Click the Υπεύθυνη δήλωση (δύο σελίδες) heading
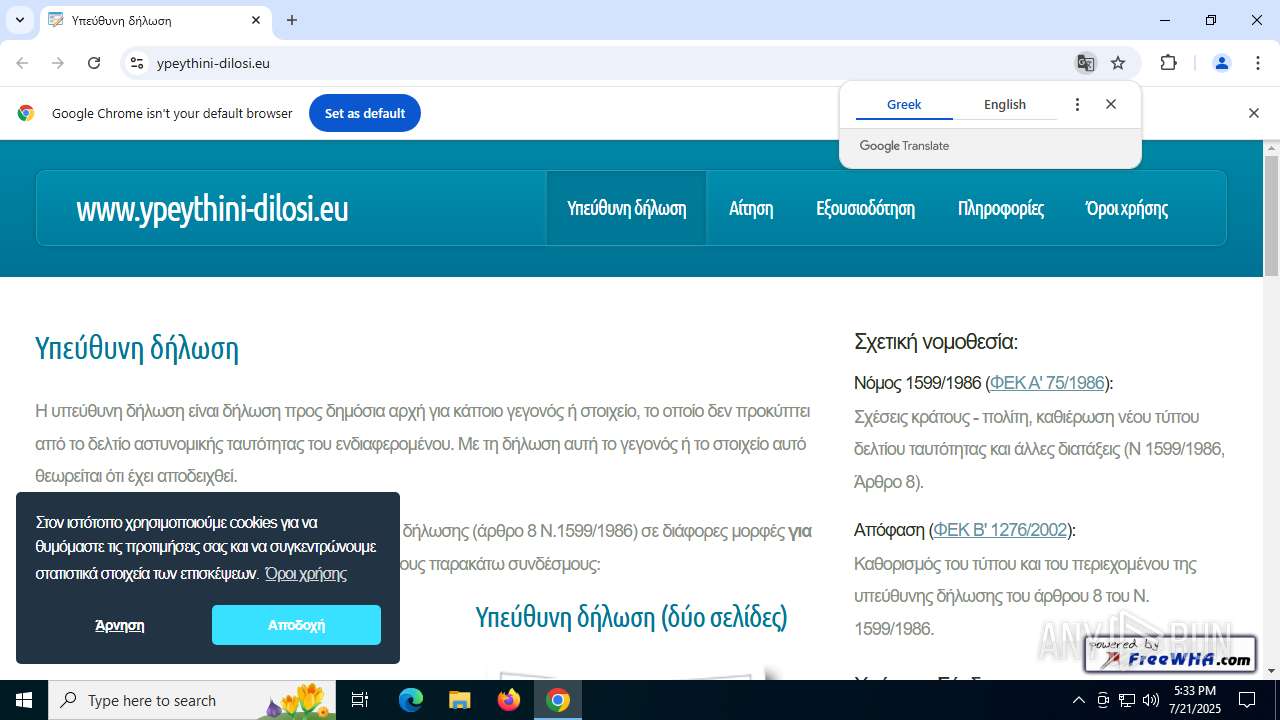This screenshot has height=720, width=1280. [x=631, y=616]
